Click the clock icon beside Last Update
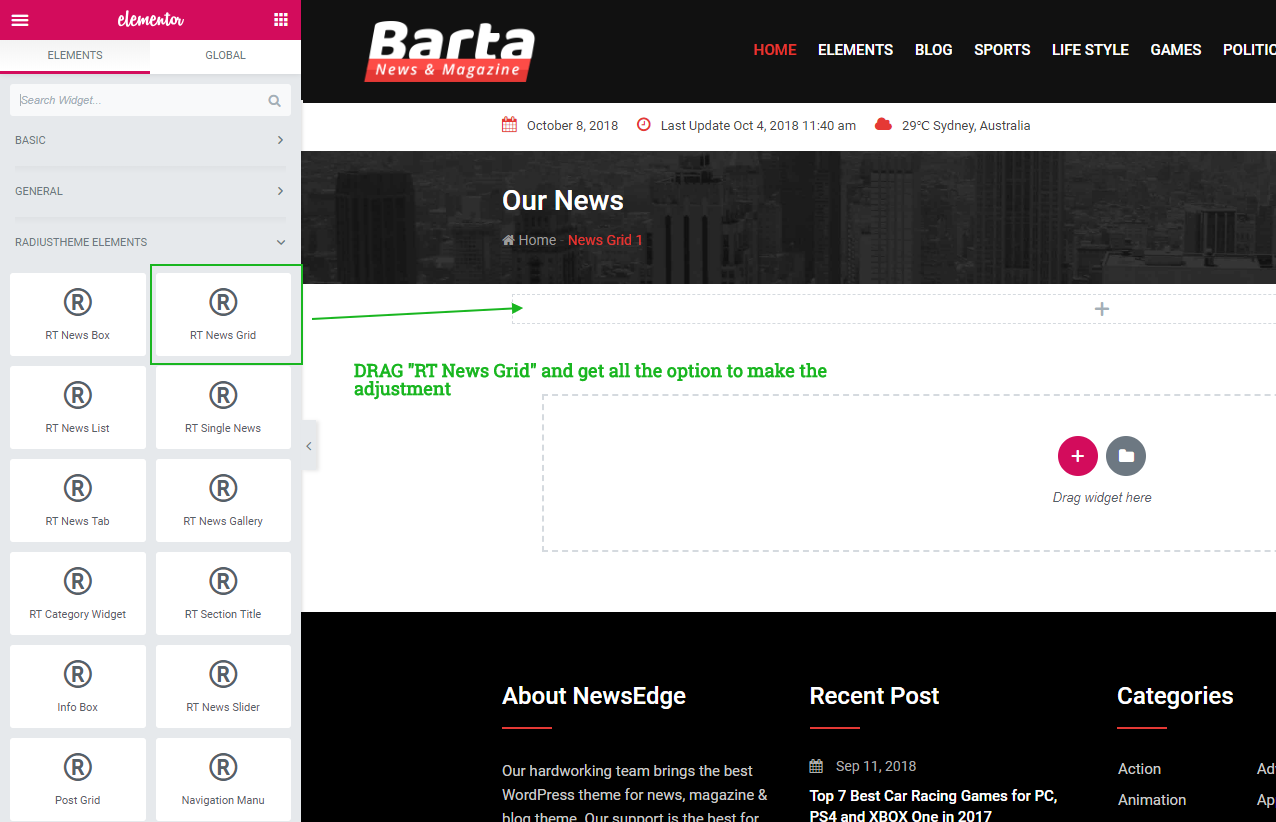Screen dimensions: 1276x822 point(644,125)
